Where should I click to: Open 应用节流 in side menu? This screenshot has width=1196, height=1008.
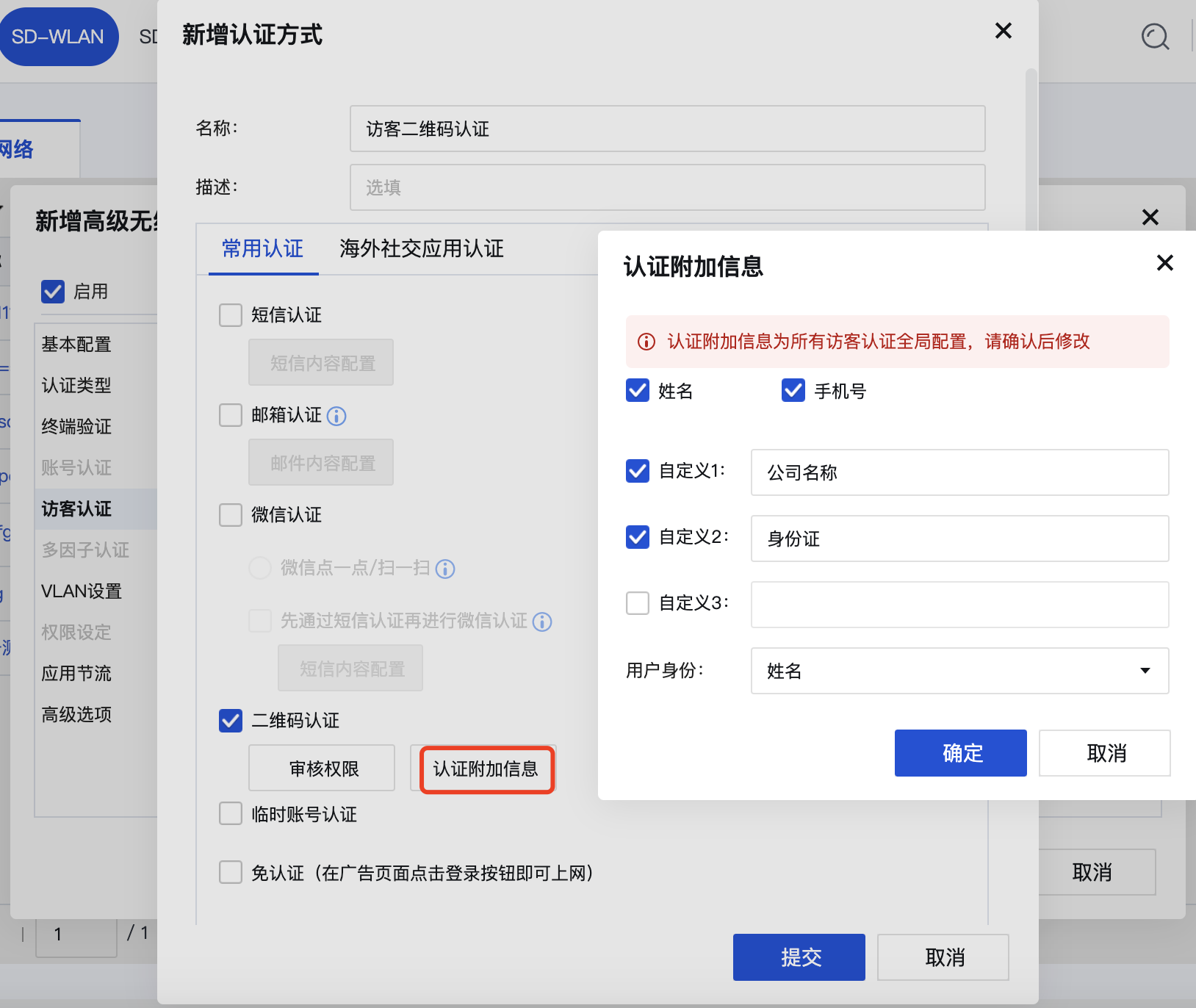click(76, 674)
